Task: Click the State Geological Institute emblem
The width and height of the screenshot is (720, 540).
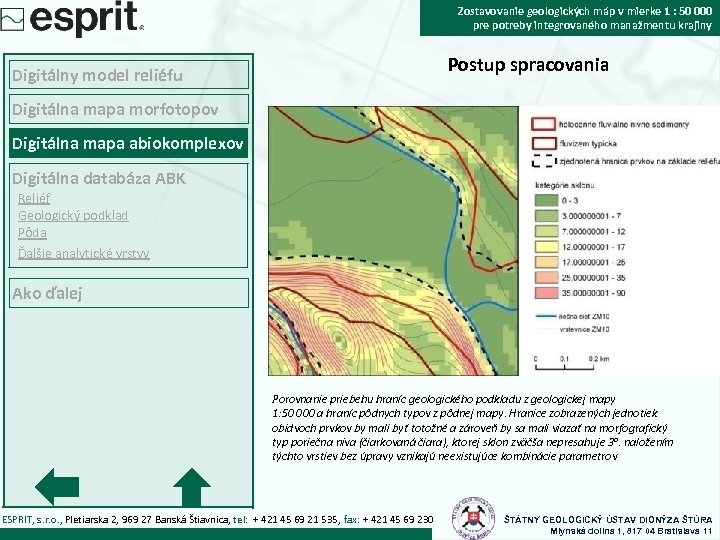Action: (473, 518)
